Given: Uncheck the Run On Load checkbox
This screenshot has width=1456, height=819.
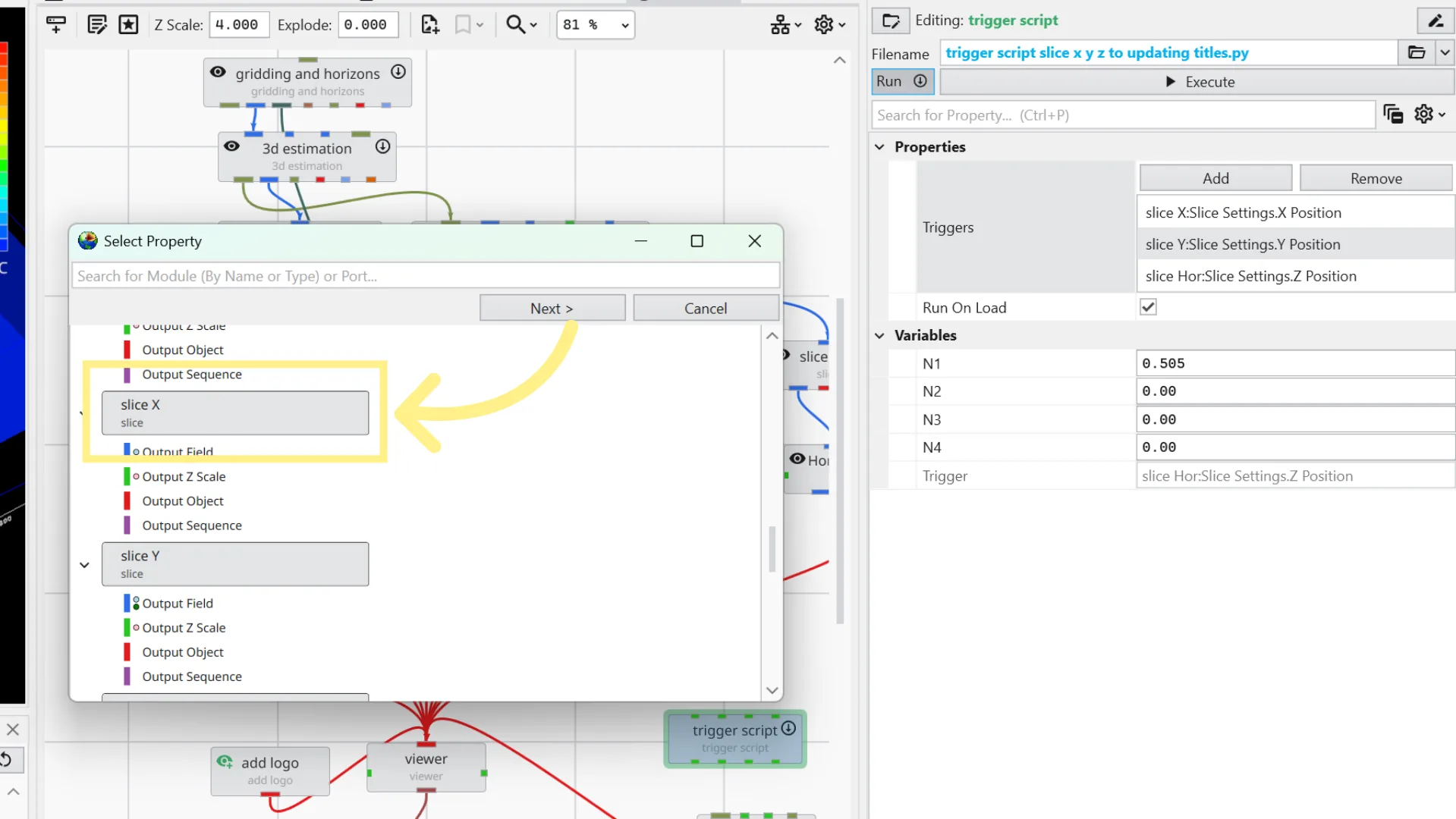Looking at the screenshot, I should tap(1148, 307).
